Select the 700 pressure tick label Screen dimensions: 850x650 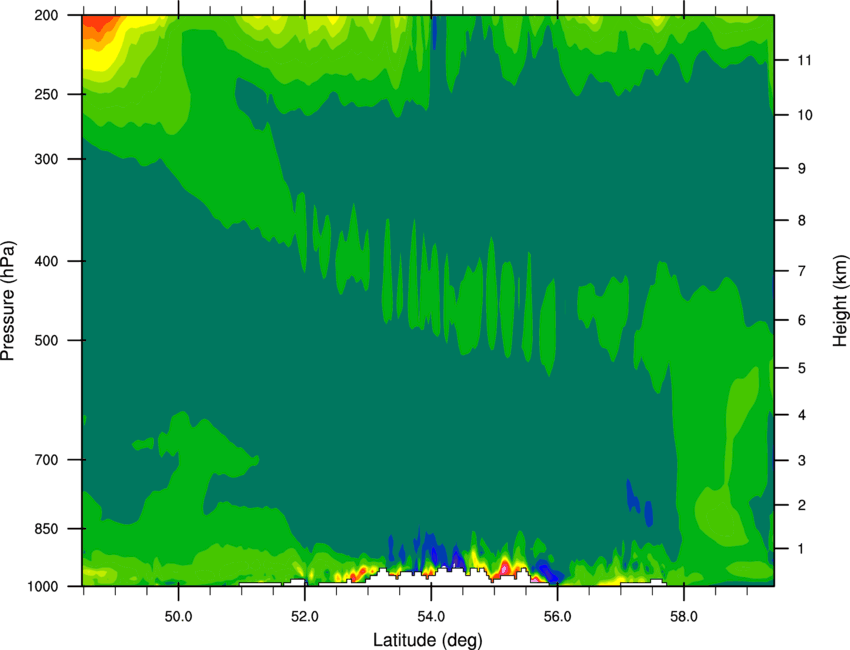tap(46, 460)
